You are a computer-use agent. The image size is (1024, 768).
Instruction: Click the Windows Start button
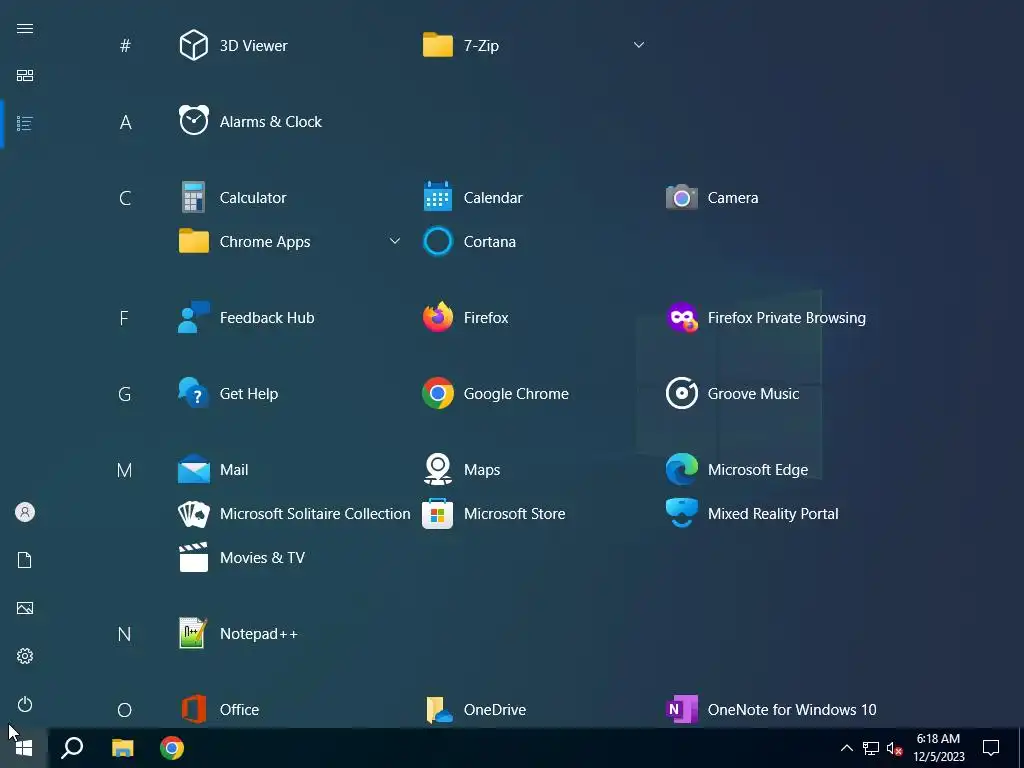pos(24,748)
